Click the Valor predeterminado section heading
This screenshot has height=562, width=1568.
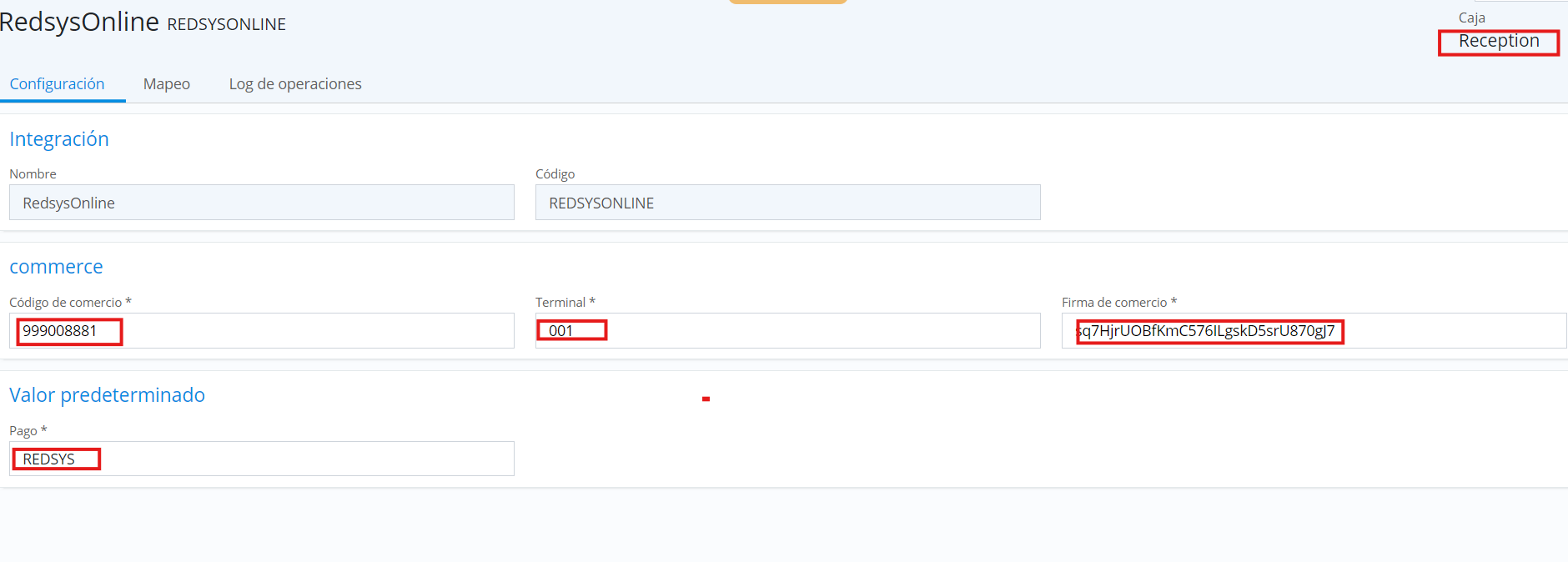coord(107,395)
